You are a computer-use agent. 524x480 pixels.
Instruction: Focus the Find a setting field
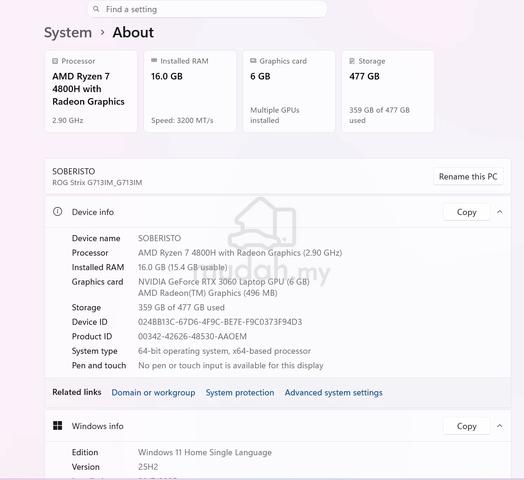(x=207, y=9)
